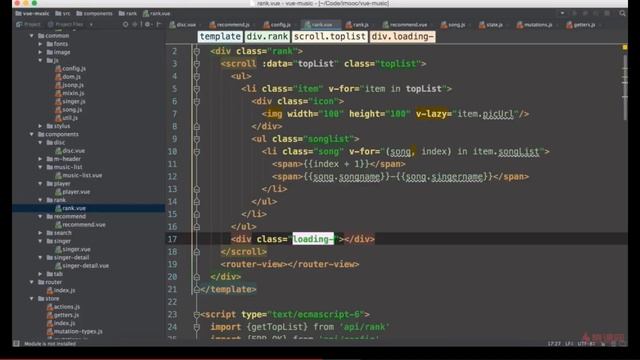The width and height of the screenshot is (640, 360).
Task: Open actions.js in the store folder
Action: point(63,307)
